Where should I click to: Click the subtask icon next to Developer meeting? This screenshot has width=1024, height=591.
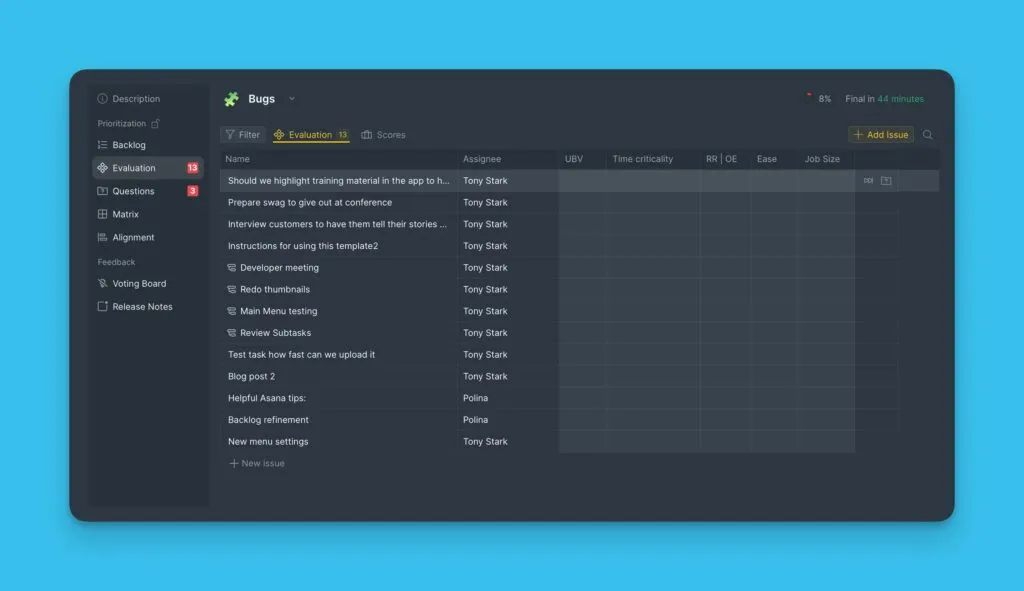click(x=231, y=268)
